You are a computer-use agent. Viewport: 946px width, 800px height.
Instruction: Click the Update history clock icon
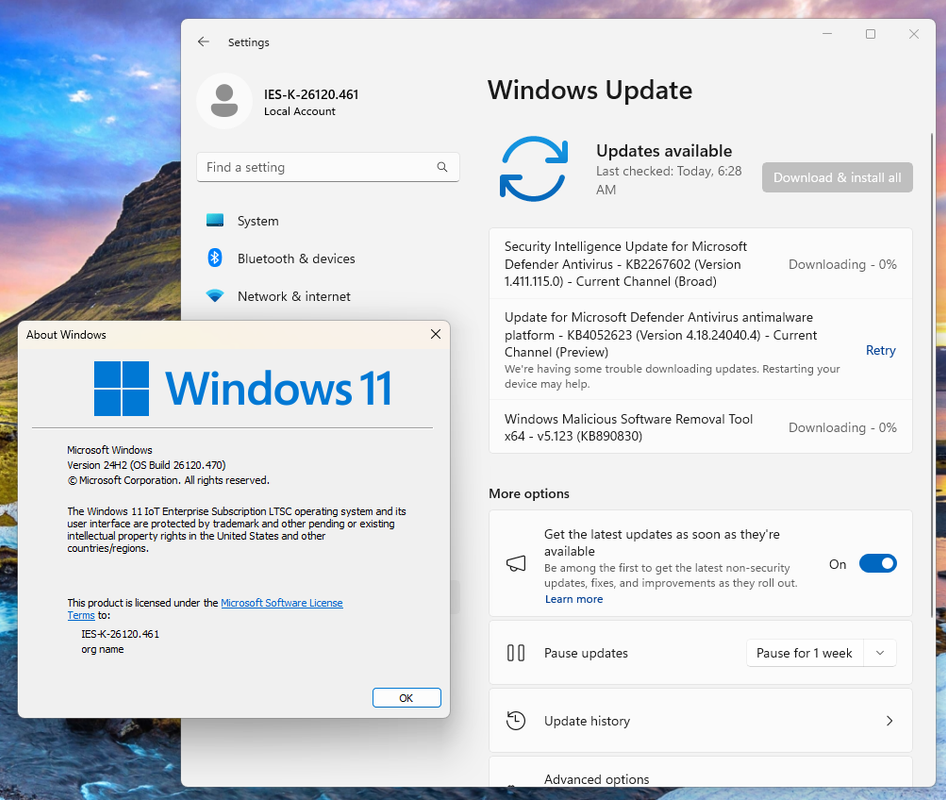[x=516, y=720]
